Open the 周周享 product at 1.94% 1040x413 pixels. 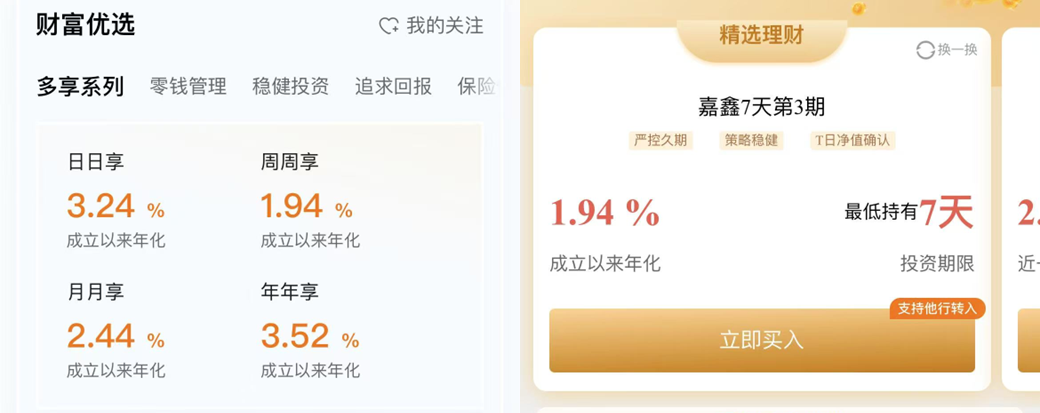pyautogui.click(x=310, y=200)
